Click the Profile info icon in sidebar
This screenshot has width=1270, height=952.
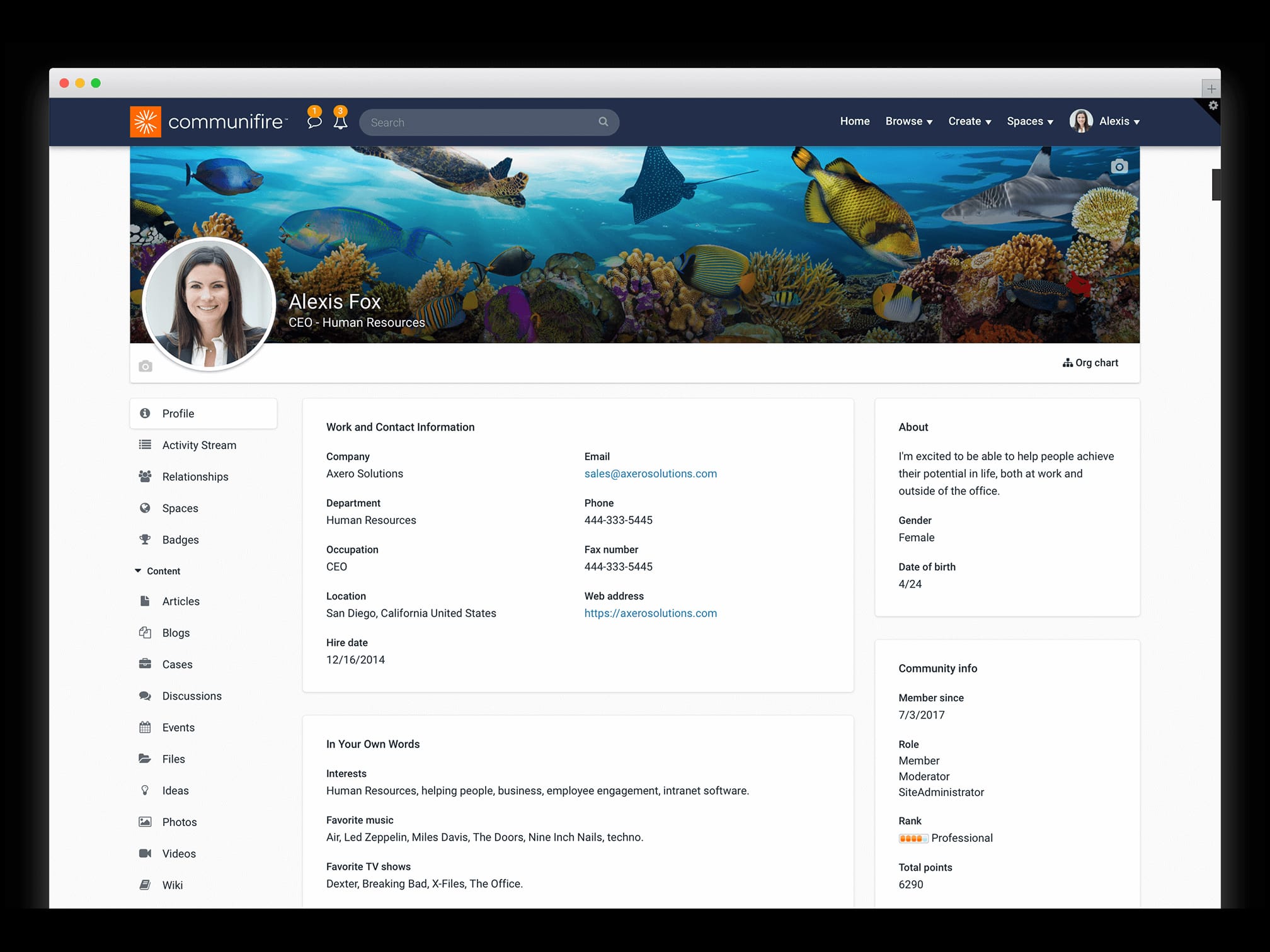tap(145, 413)
